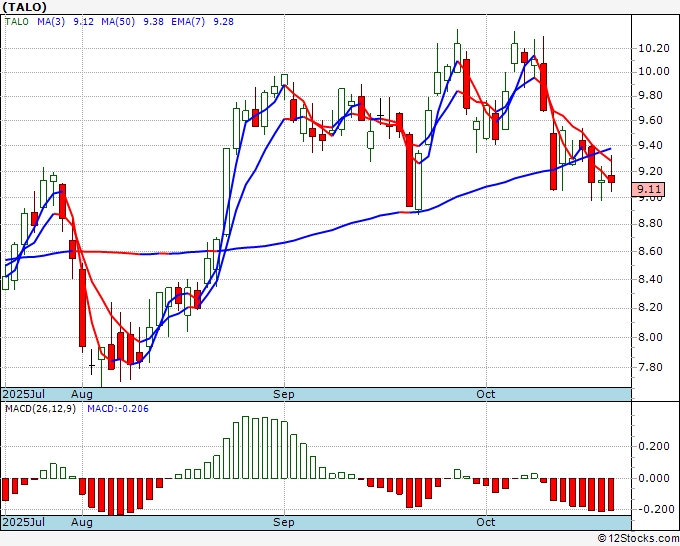Viewport: 680px width, 546px height.
Task: Click the 10.00 price axis label
Action: [654, 72]
